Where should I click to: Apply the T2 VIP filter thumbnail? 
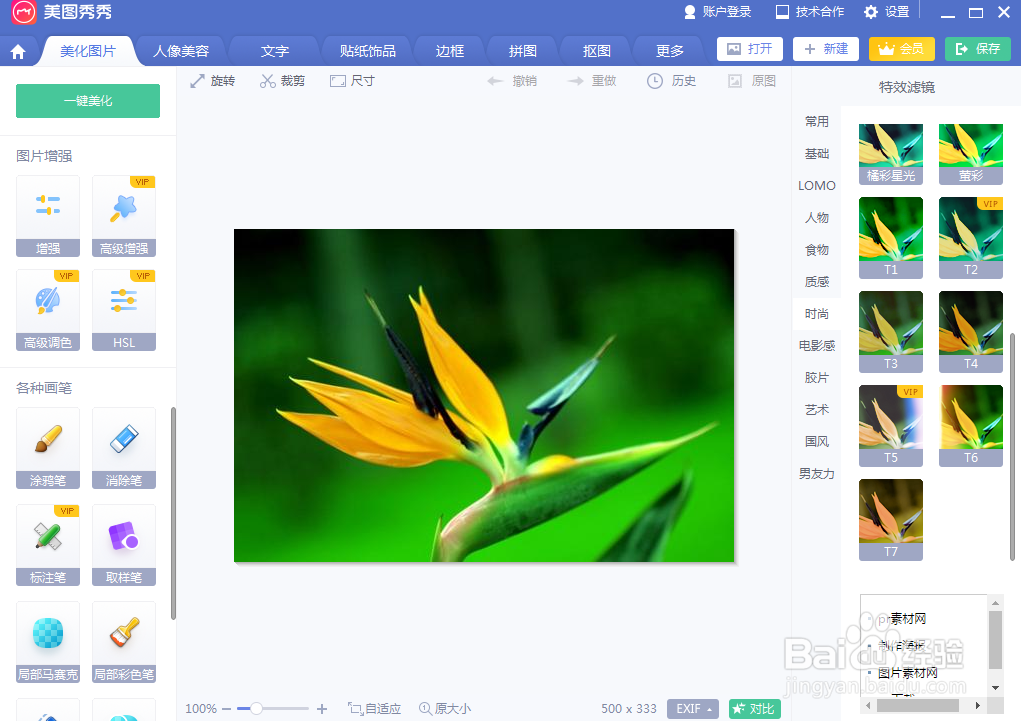tap(971, 238)
